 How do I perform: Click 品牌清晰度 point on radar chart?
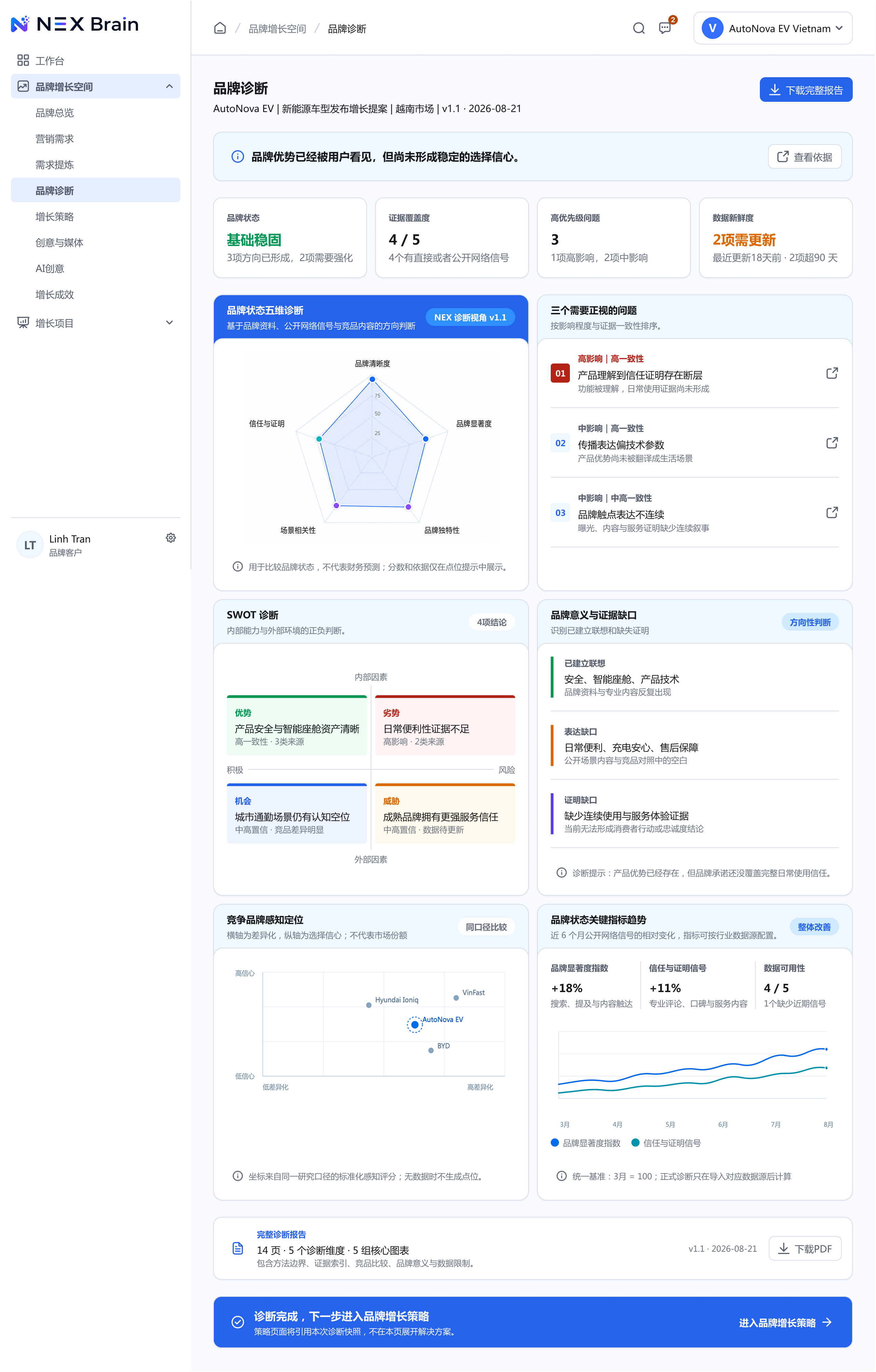click(x=372, y=379)
